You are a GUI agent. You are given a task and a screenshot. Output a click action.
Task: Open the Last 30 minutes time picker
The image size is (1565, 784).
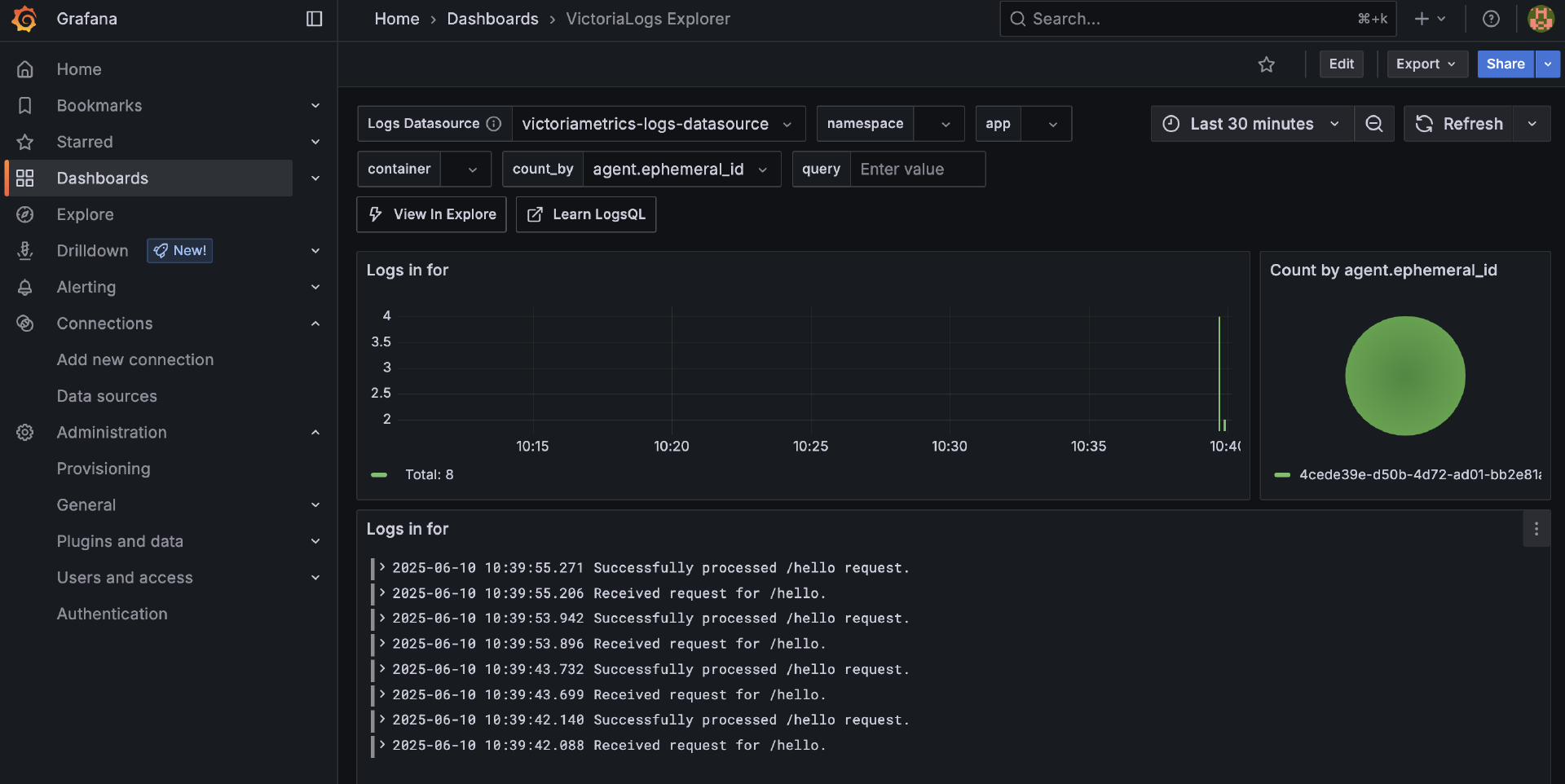coord(1253,124)
